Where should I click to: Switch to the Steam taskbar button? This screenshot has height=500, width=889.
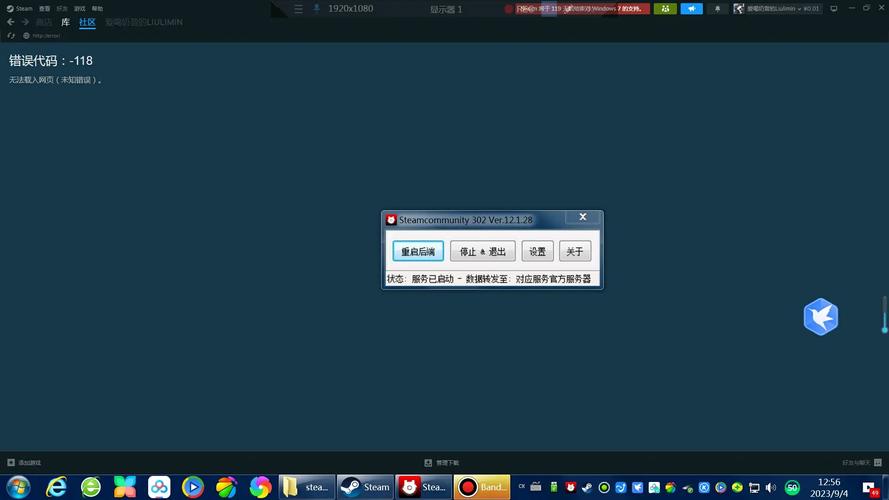click(365, 487)
